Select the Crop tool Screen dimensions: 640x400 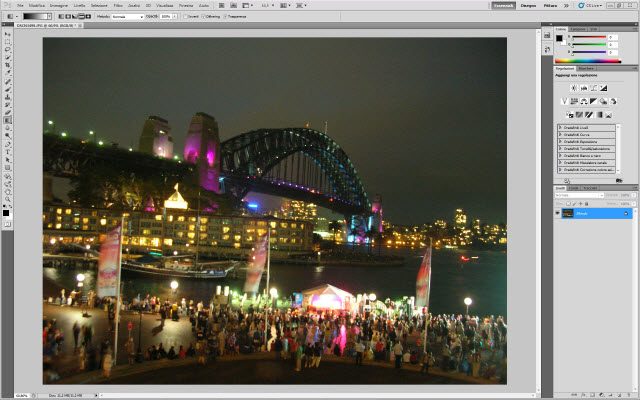pos(7,63)
